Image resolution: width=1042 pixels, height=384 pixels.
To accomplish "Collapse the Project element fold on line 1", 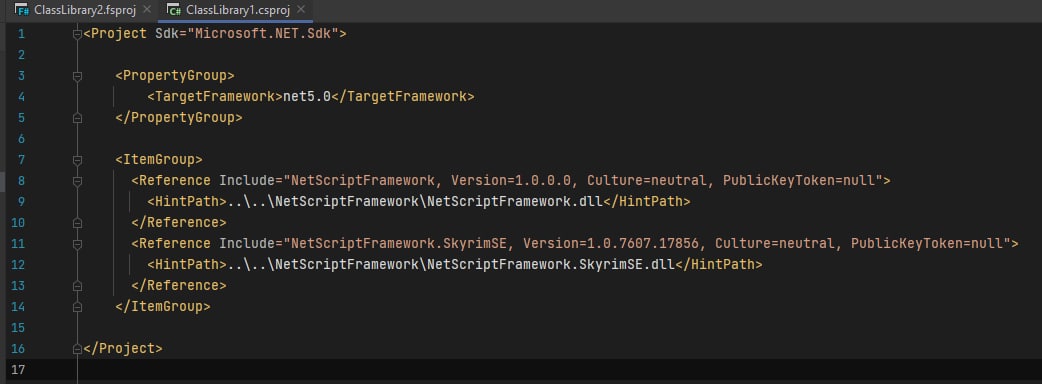I will point(77,34).
